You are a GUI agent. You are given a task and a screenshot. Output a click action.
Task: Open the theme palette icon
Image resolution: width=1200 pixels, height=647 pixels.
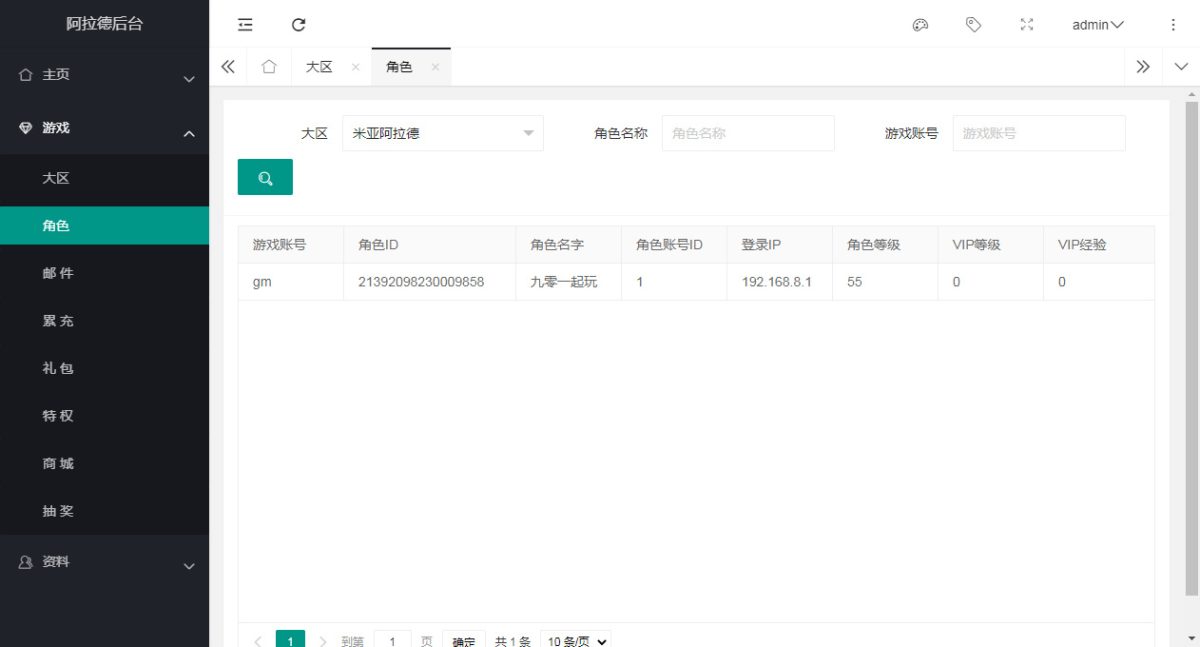pyautogui.click(x=921, y=25)
